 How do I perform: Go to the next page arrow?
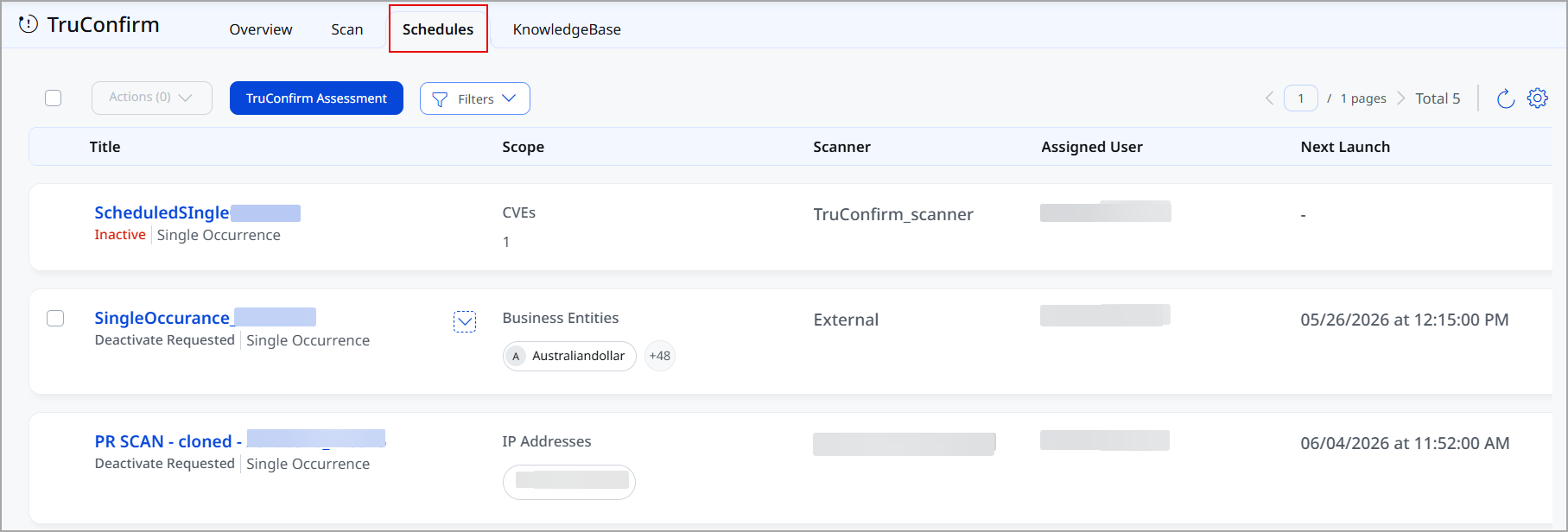click(1400, 98)
